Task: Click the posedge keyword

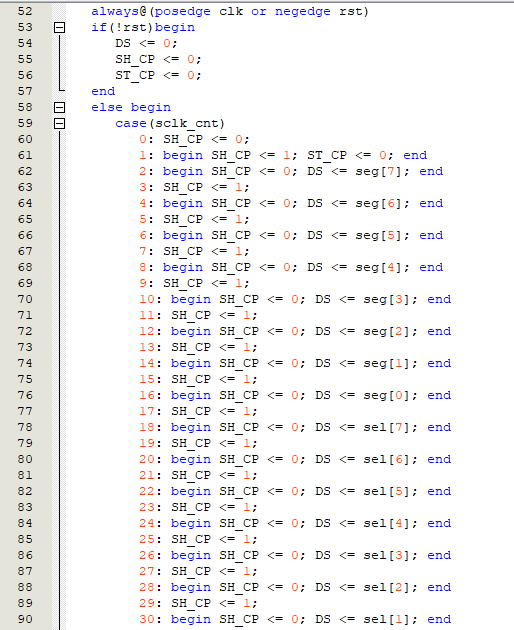Action: click(183, 11)
